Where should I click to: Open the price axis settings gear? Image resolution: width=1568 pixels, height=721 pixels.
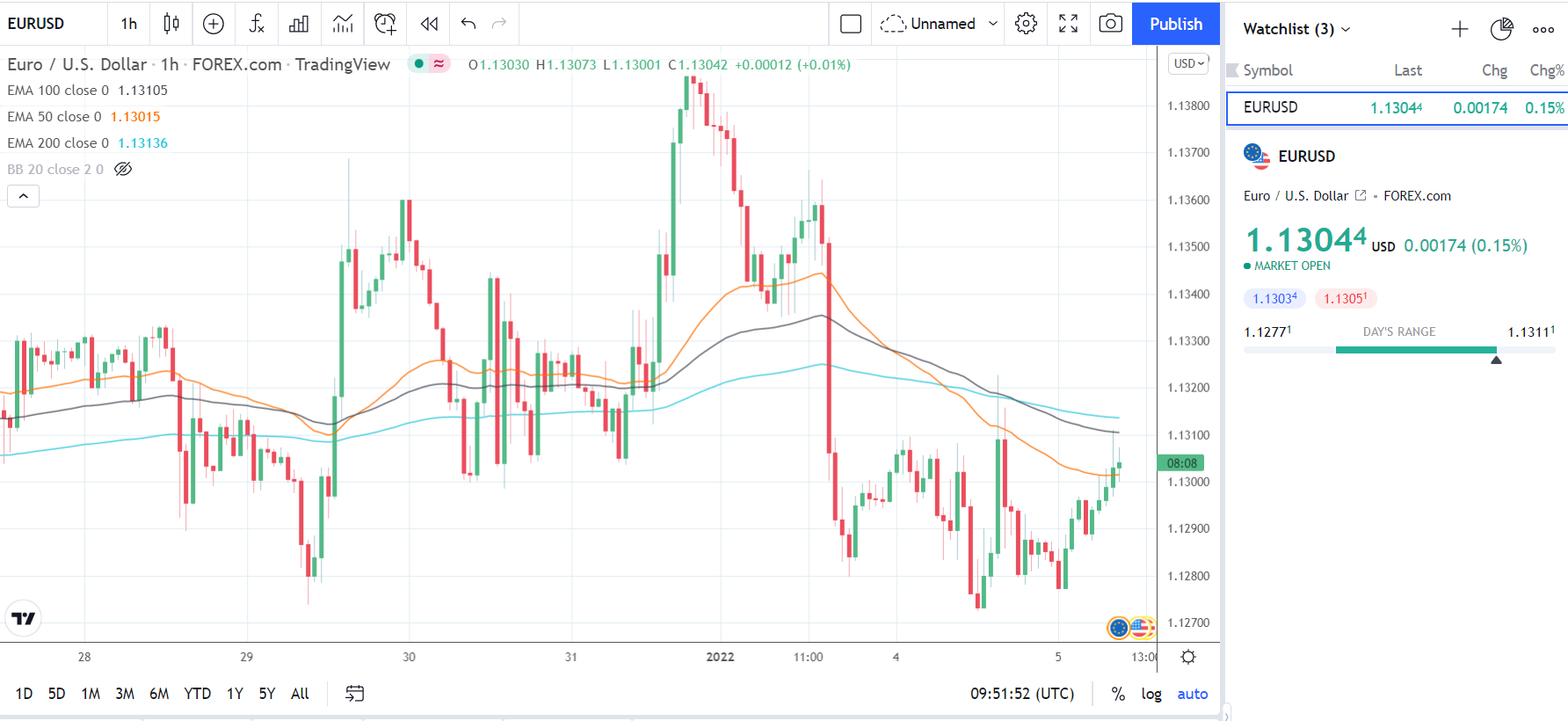[1188, 657]
